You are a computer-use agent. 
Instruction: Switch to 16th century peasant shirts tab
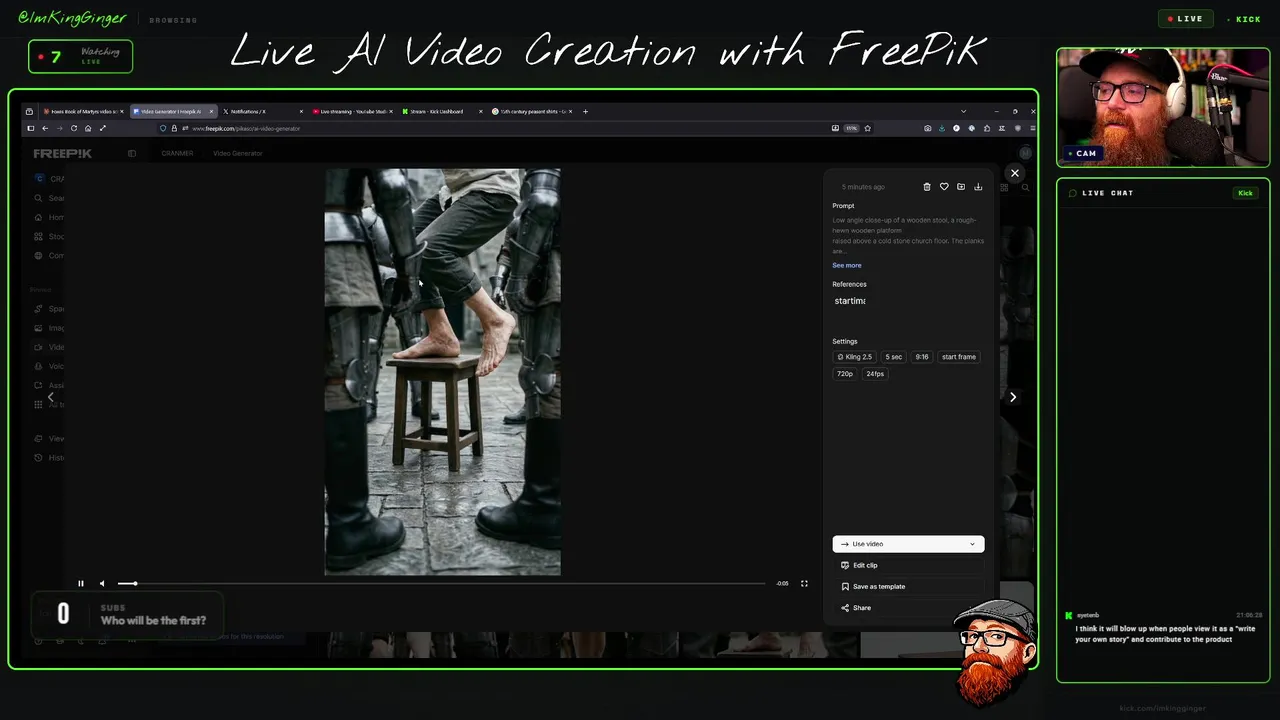click(532, 111)
